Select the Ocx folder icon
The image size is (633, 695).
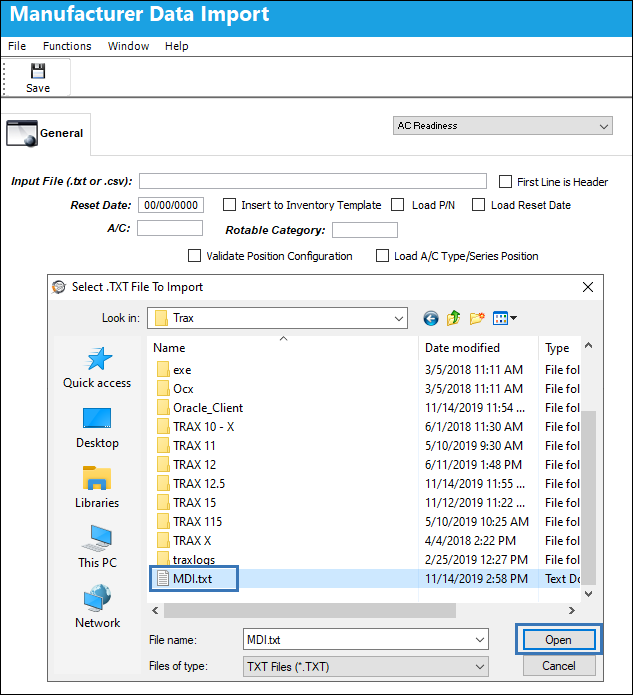[x=163, y=388]
